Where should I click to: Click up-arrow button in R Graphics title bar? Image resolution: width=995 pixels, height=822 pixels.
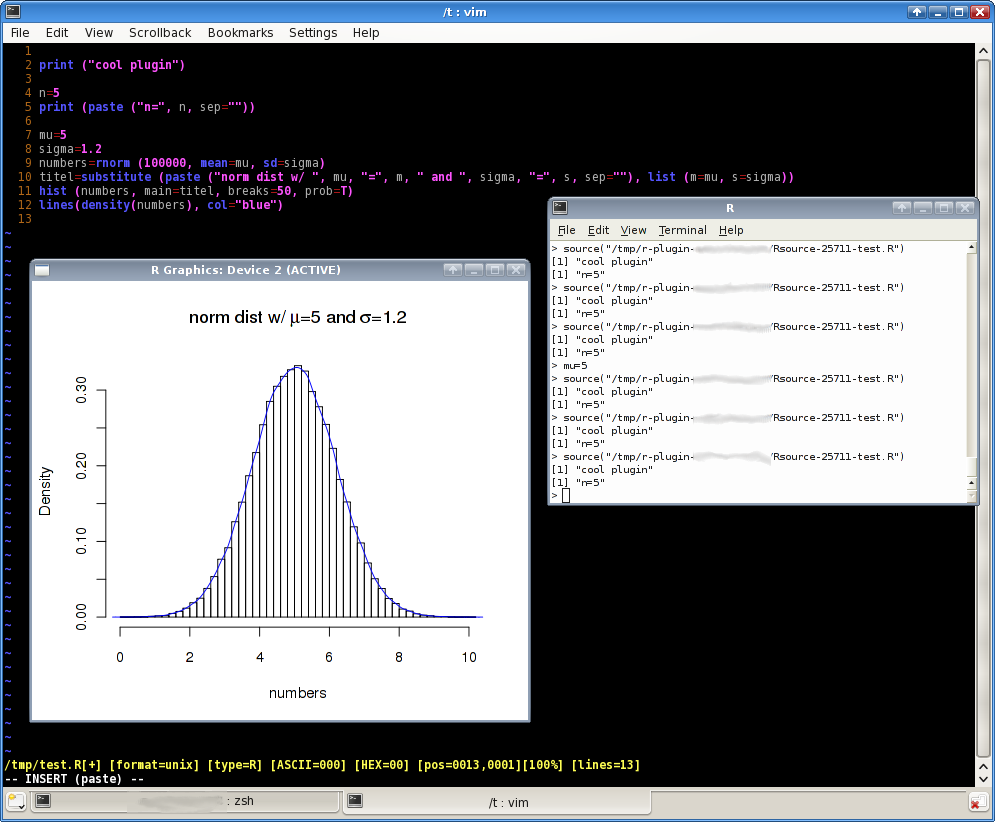(453, 269)
